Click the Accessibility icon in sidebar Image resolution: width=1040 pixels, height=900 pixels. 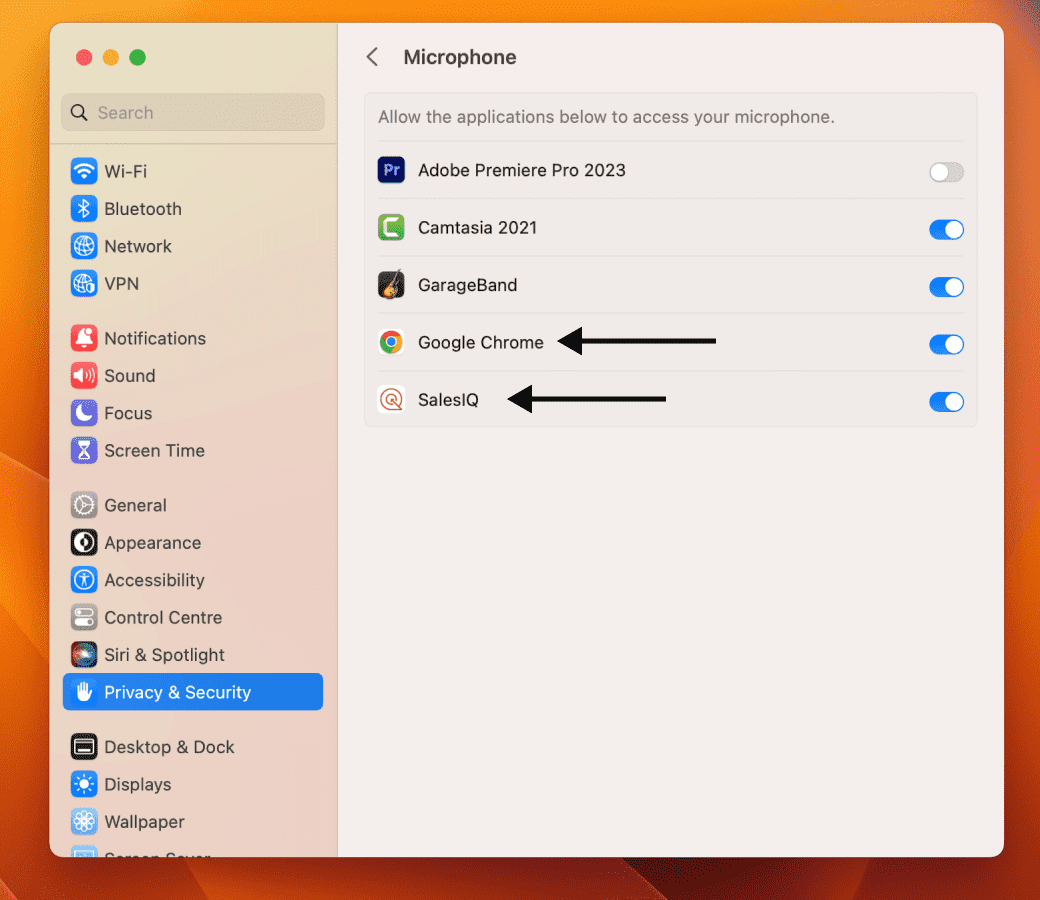click(x=84, y=580)
